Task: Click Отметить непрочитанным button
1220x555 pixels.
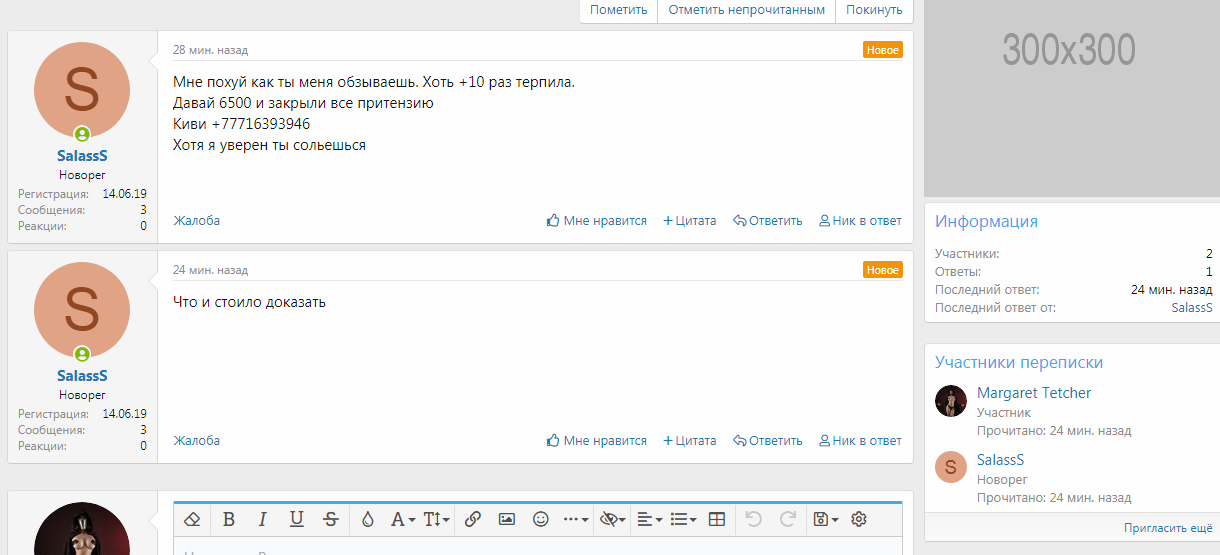Action: pos(747,10)
